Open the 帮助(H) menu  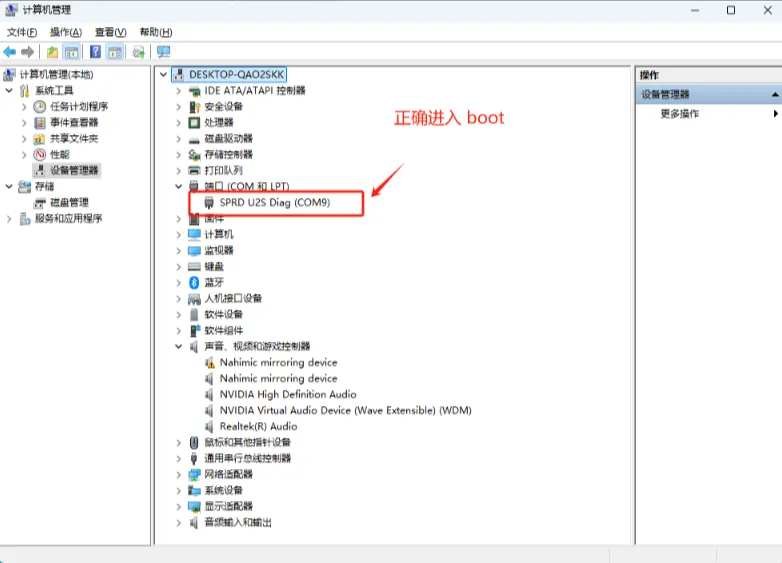coord(156,32)
